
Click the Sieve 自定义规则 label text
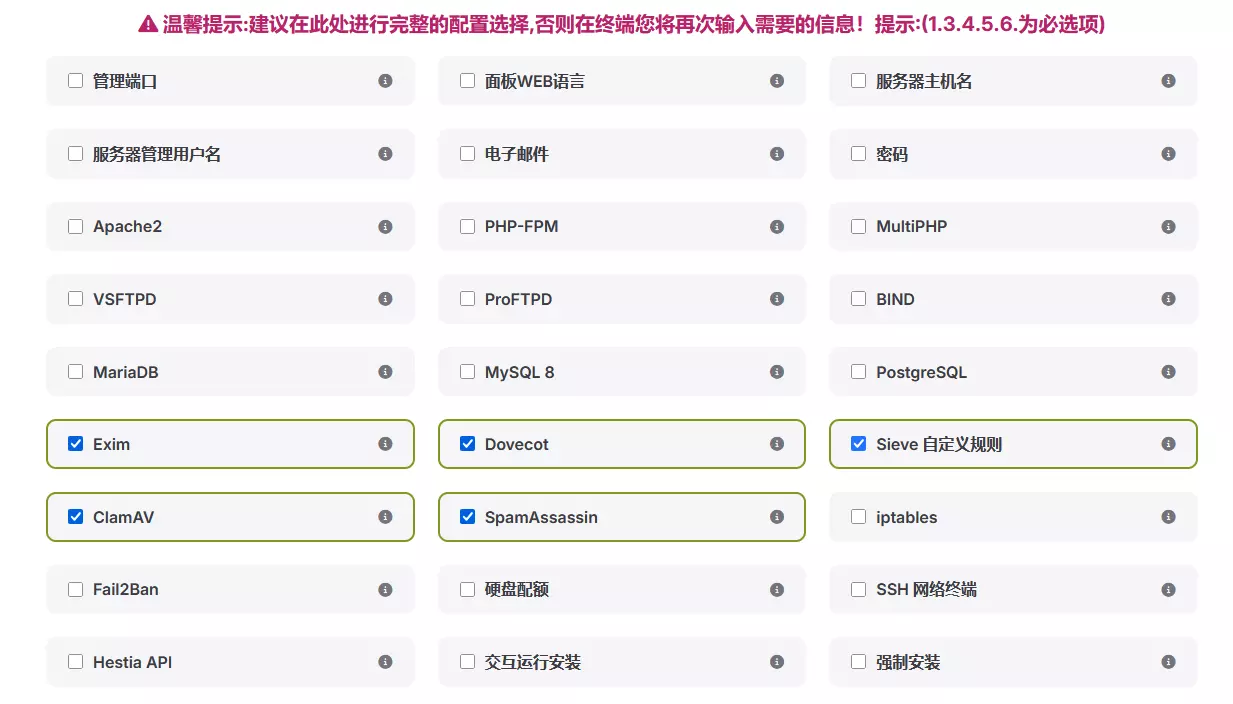pyautogui.click(x=939, y=444)
